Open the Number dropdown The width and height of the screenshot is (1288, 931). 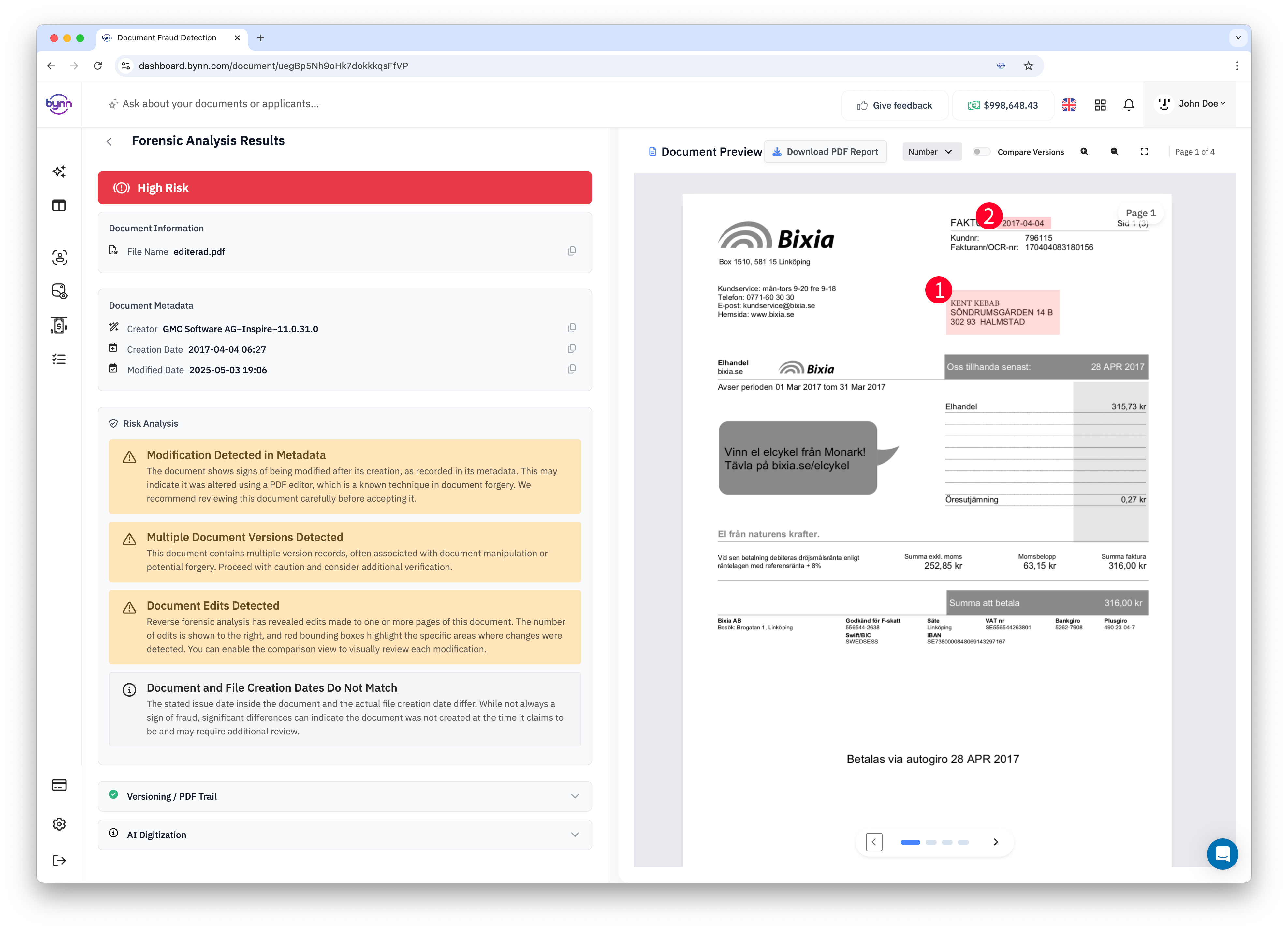pyautogui.click(x=931, y=152)
